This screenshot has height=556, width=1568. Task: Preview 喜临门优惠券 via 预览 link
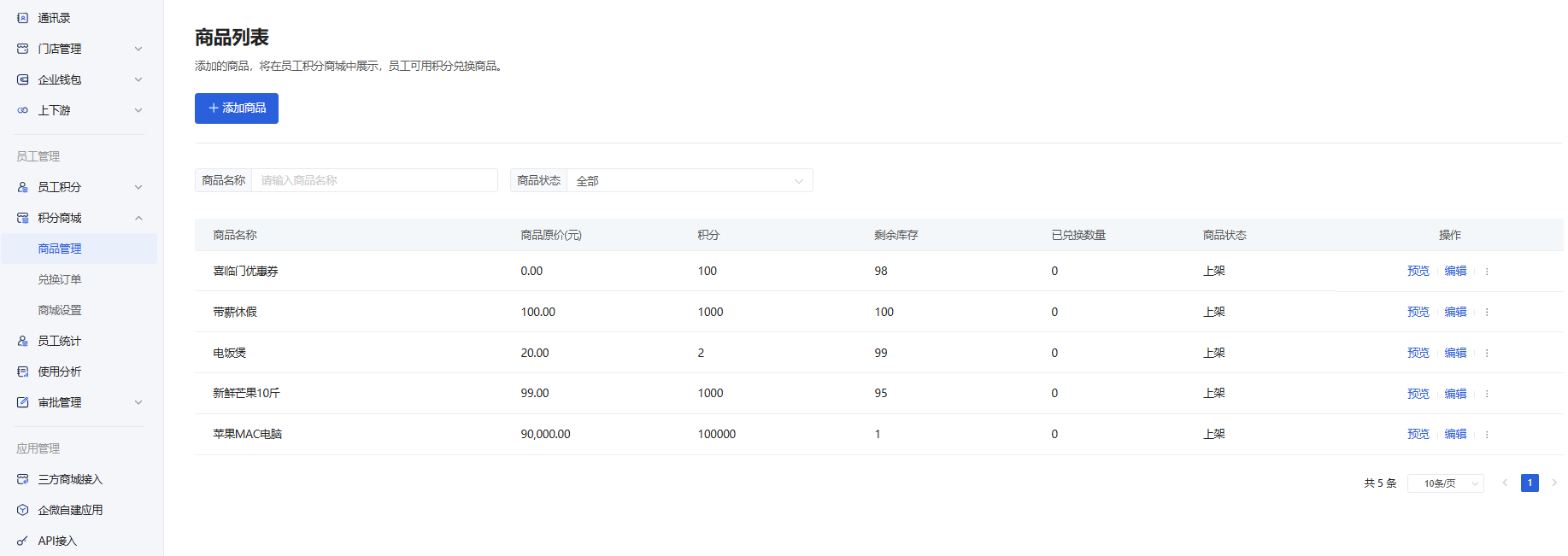pos(1418,271)
